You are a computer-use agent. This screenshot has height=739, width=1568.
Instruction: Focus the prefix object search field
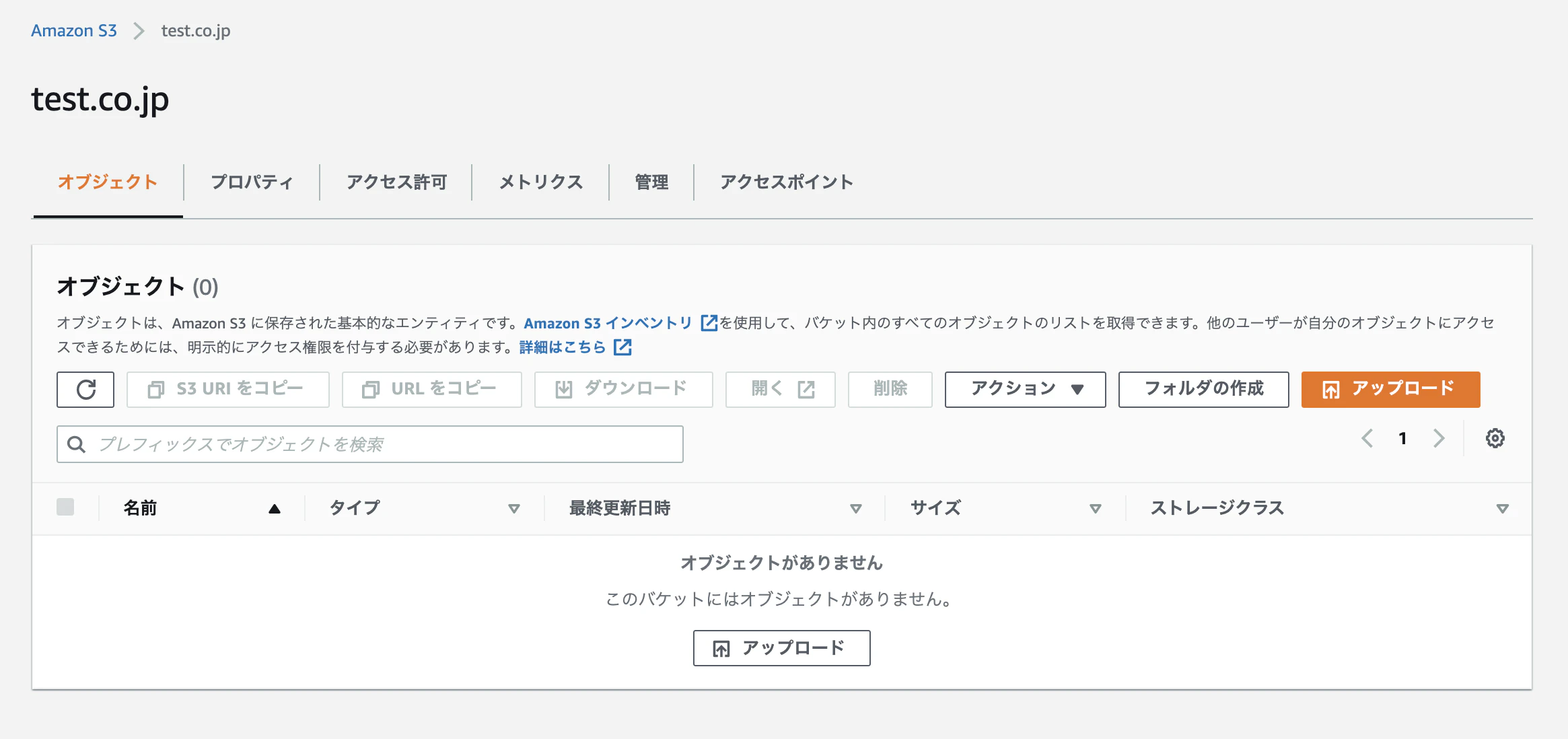click(370, 444)
